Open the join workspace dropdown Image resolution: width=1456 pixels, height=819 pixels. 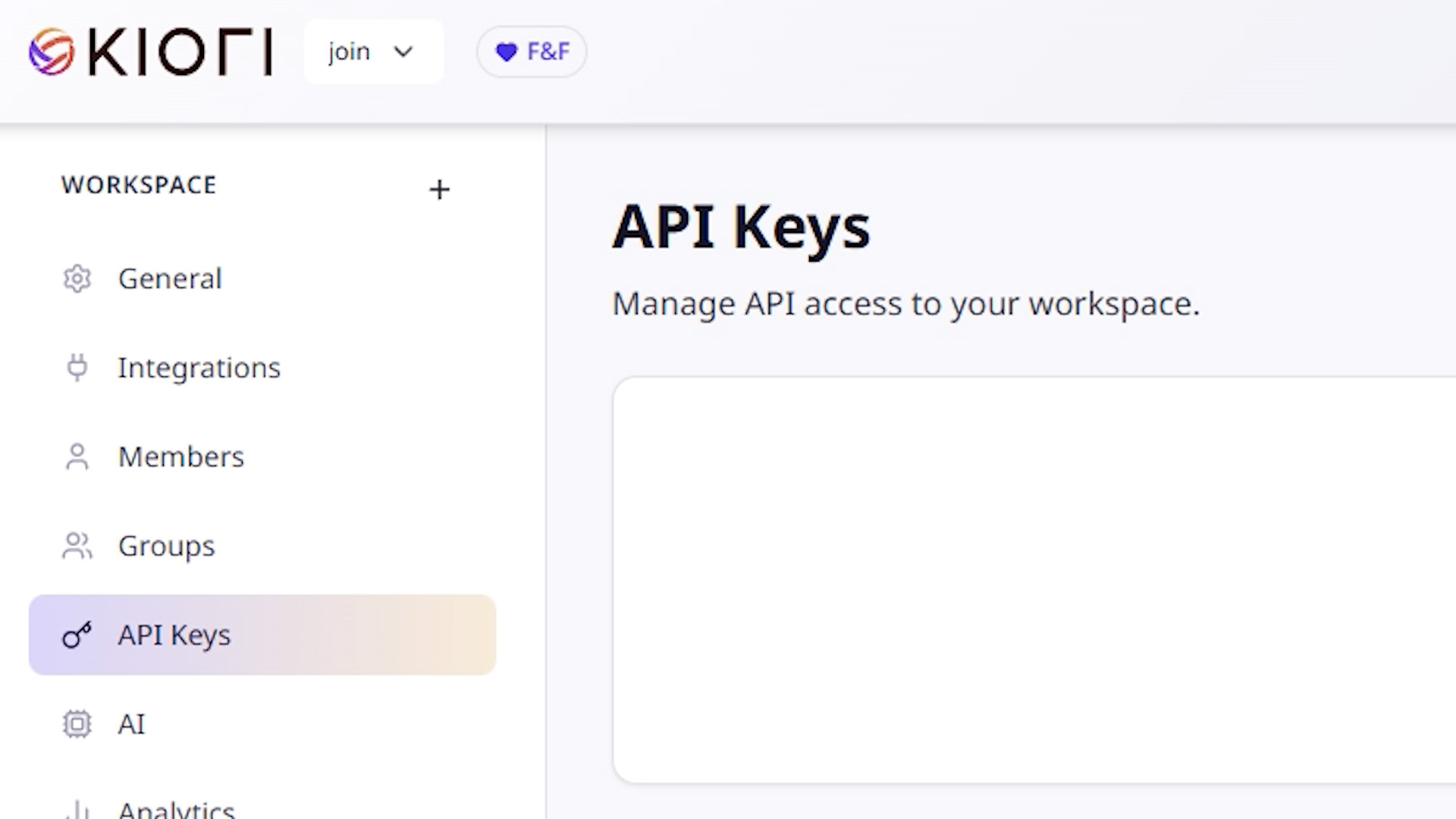373,52
